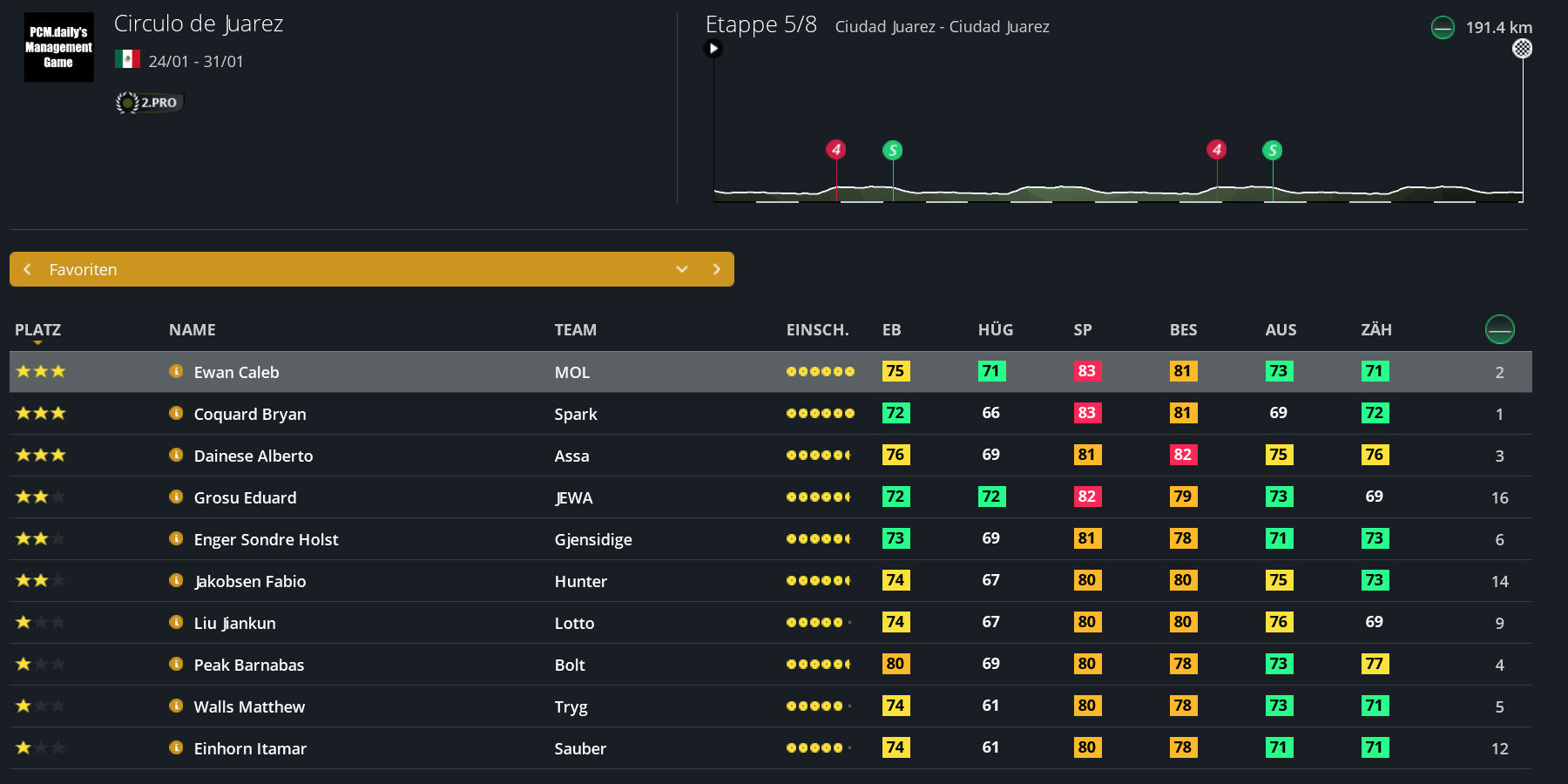Viewport: 1568px width, 784px height.
Task: Click the stage start play marker
Action: pyautogui.click(x=713, y=49)
